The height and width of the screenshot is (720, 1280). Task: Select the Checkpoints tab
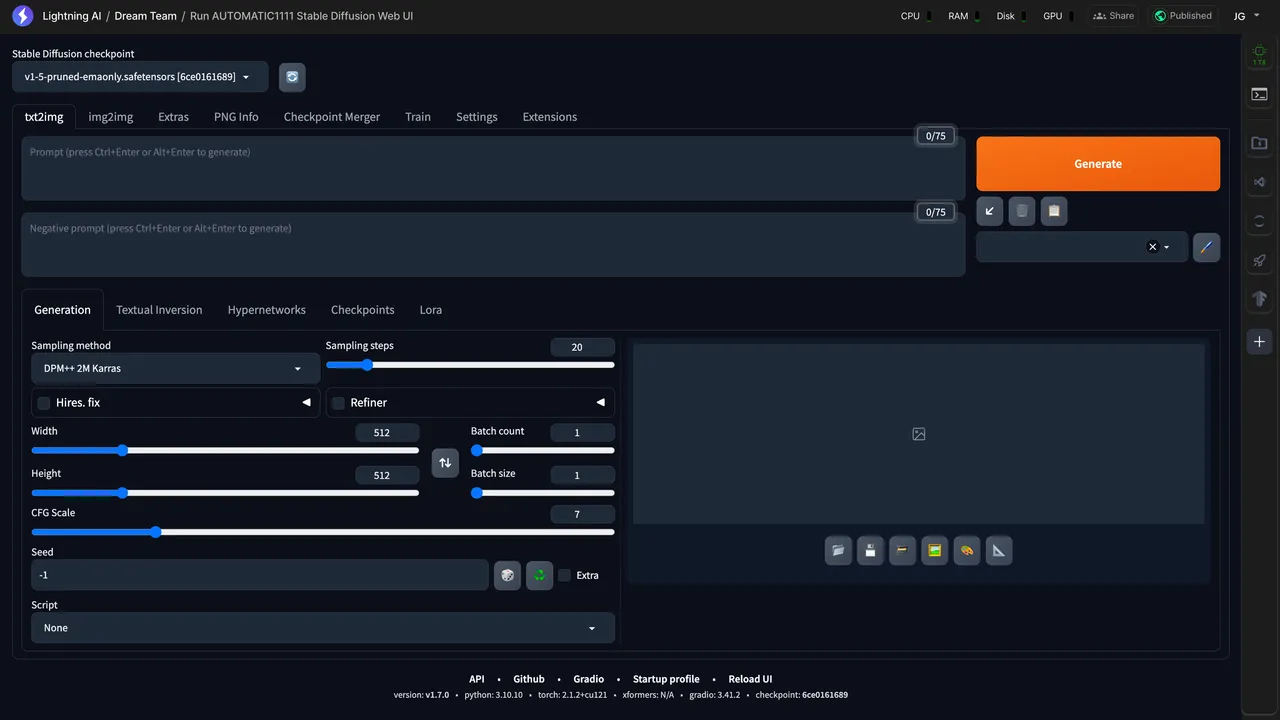[363, 310]
